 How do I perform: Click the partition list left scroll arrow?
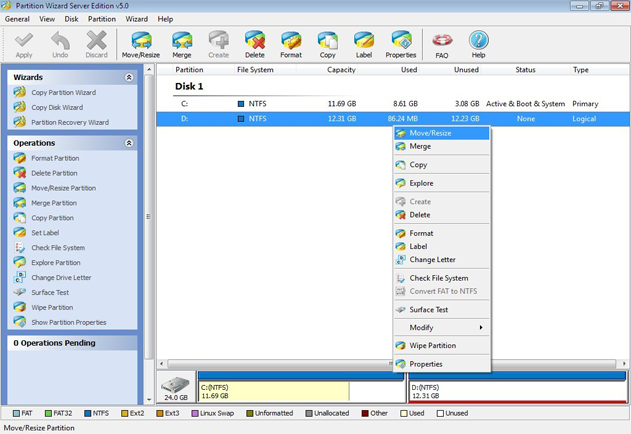[161, 364]
